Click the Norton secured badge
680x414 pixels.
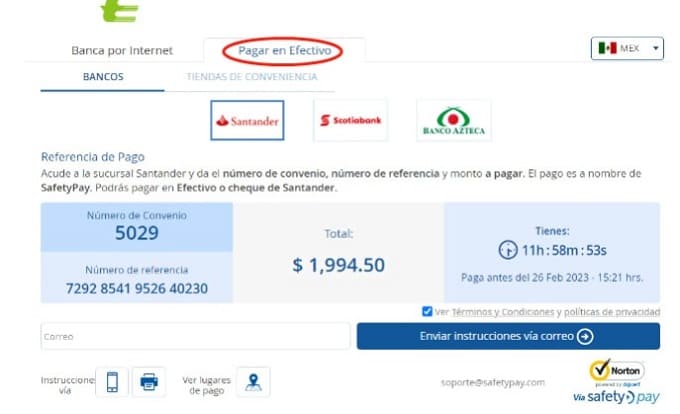pyautogui.click(x=617, y=373)
